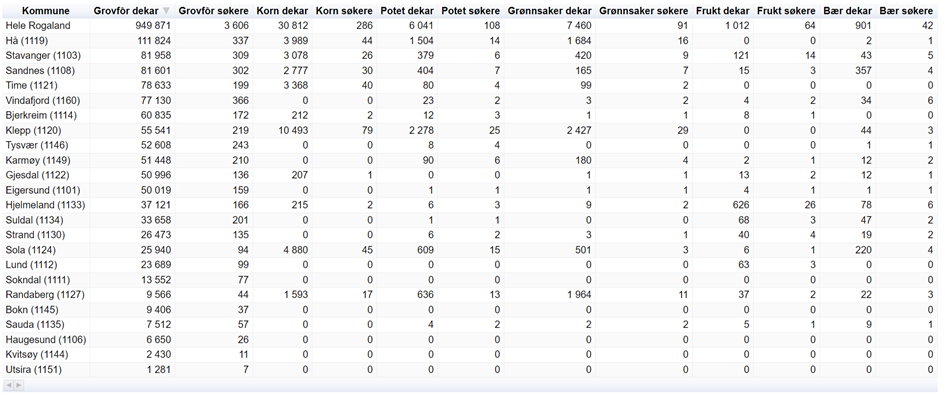Sort by the Kommune column header

pos(46,11)
